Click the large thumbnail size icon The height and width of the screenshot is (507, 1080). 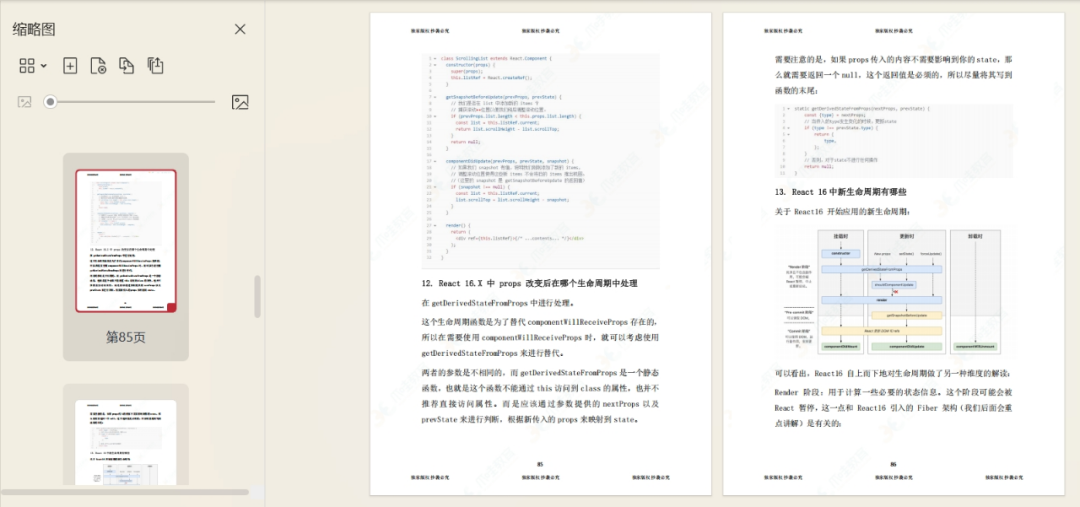click(x=240, y=102)
